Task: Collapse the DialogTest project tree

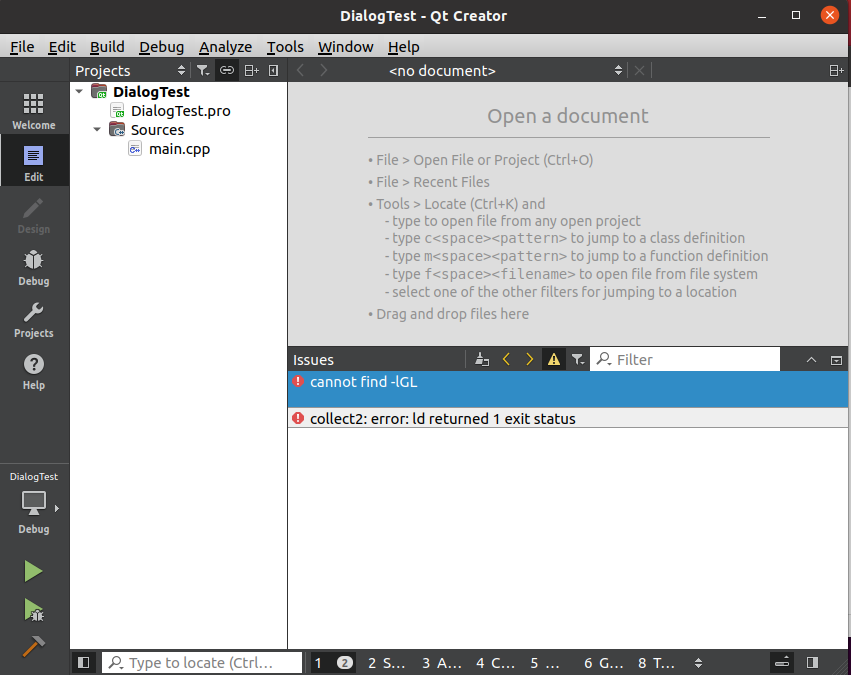Action: (80, 90)
